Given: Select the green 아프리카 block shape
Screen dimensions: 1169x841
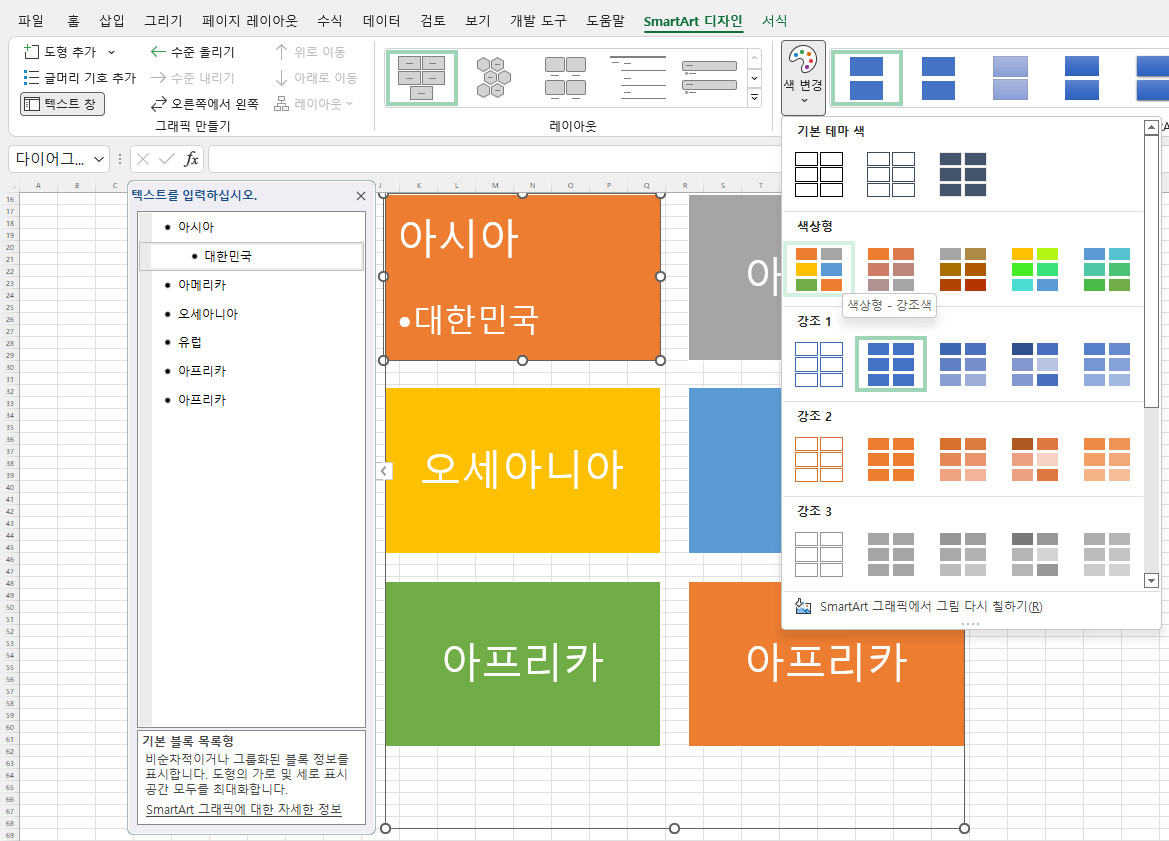Looking at the screenshot, I should click(x=523, y=664).
